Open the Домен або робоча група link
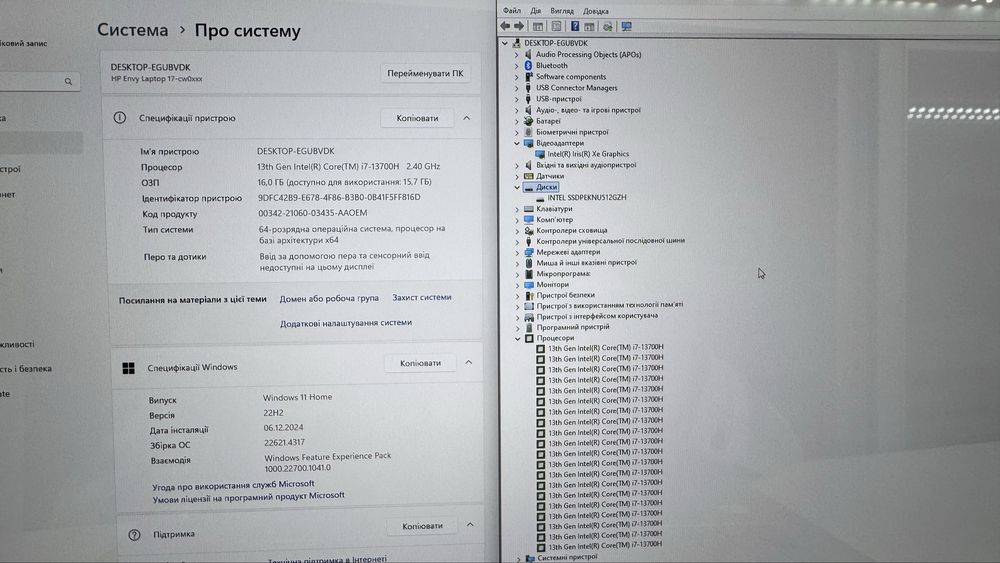 point(329,298)
